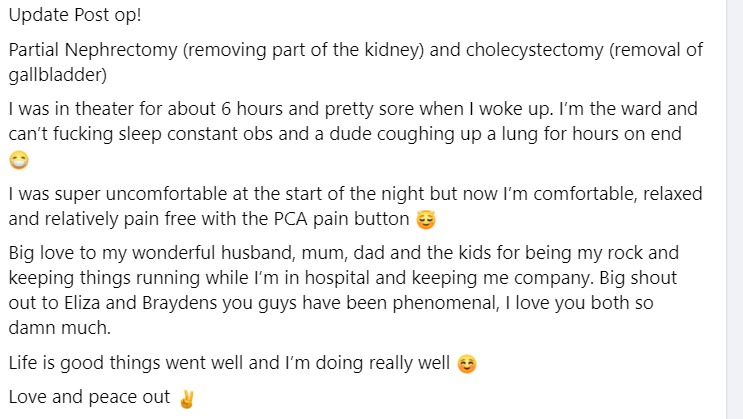Click the text 'damn much.'
743x419 pixels.
60,328
